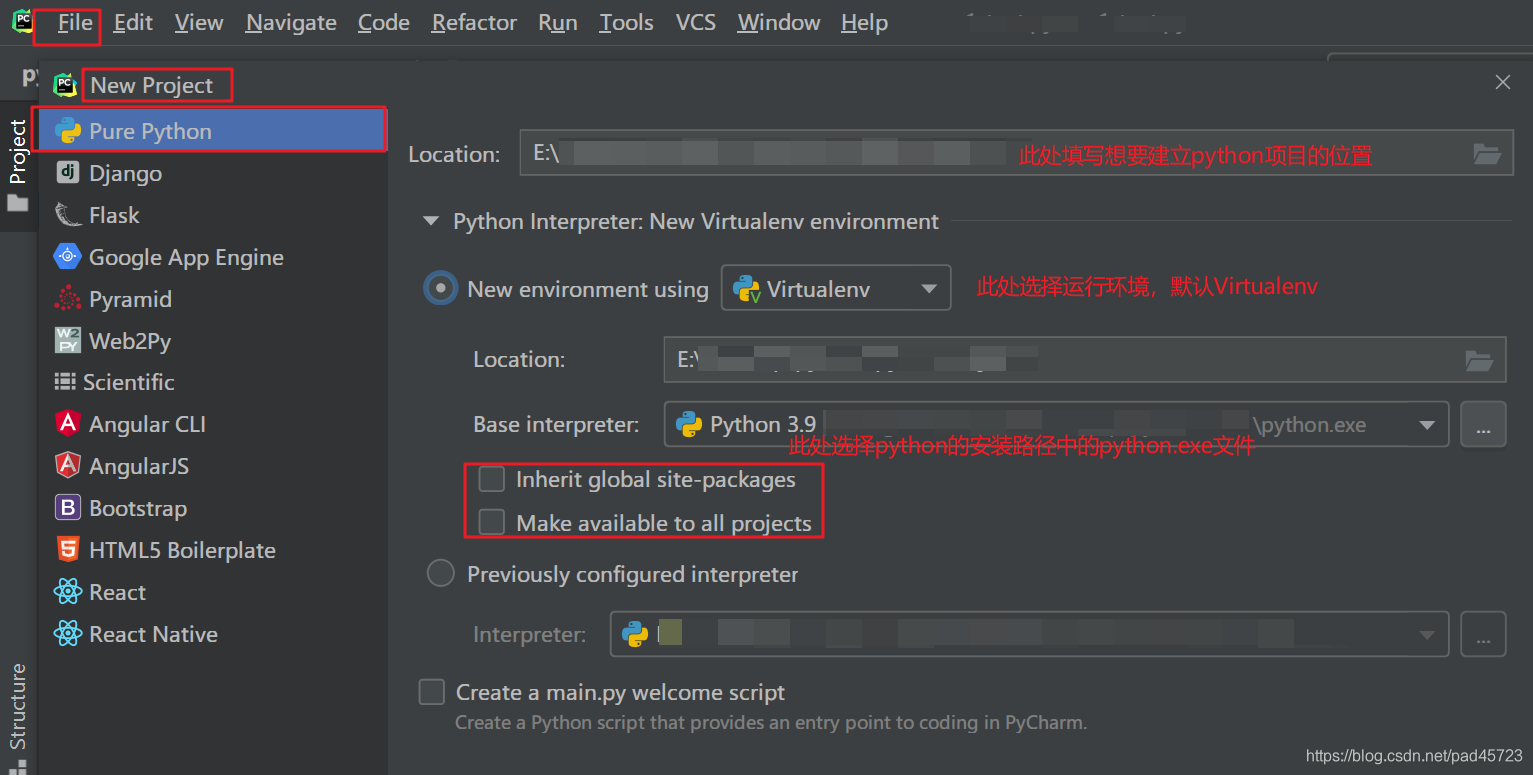Click ellipsis button next to Base interpreter
Viewport: 1533px width, 775px height.
click(x=1483, y=425)
